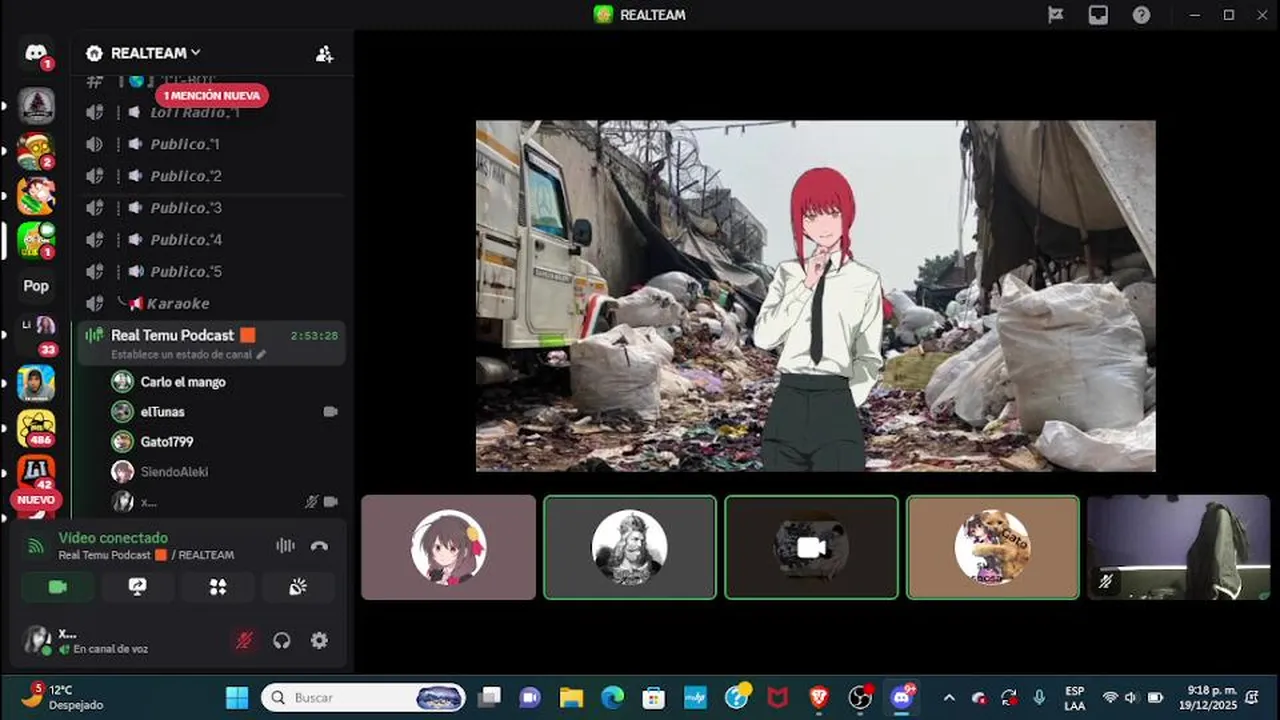Image resolution: width=1280 pixels, height=720 pixels.
Task: Open Brave browser from taskbar
Action: pyautogui.click(x=819, y=697)
